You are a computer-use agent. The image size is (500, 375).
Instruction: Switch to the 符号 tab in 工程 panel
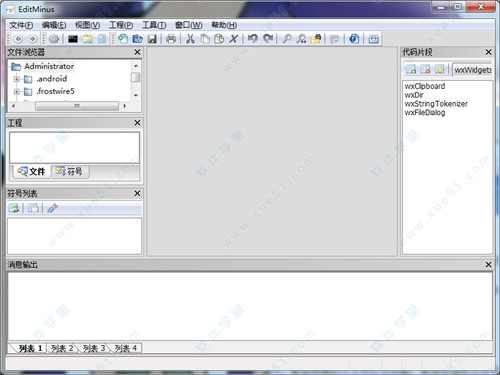click(x=70, y=172)
